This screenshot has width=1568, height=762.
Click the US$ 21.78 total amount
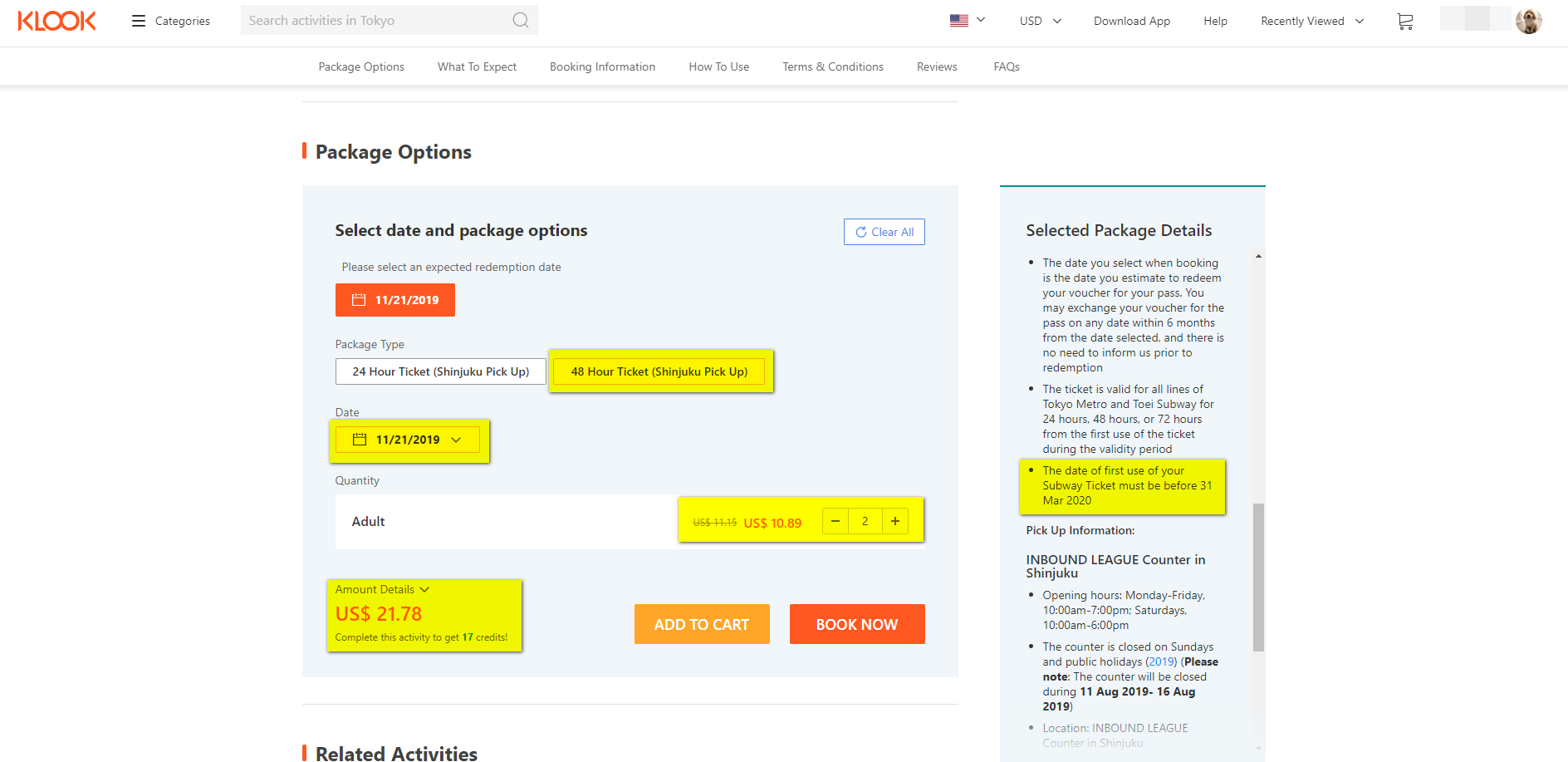coord(379,614)
